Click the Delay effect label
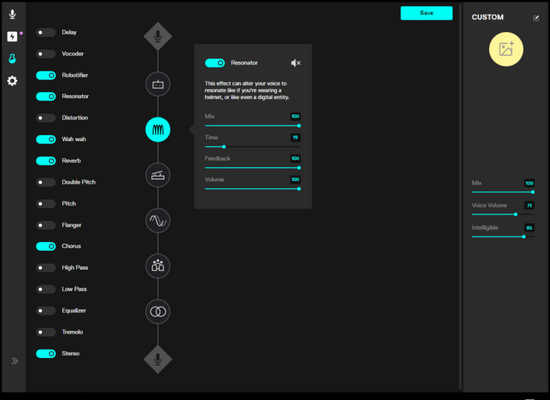 tap(69, 32)
